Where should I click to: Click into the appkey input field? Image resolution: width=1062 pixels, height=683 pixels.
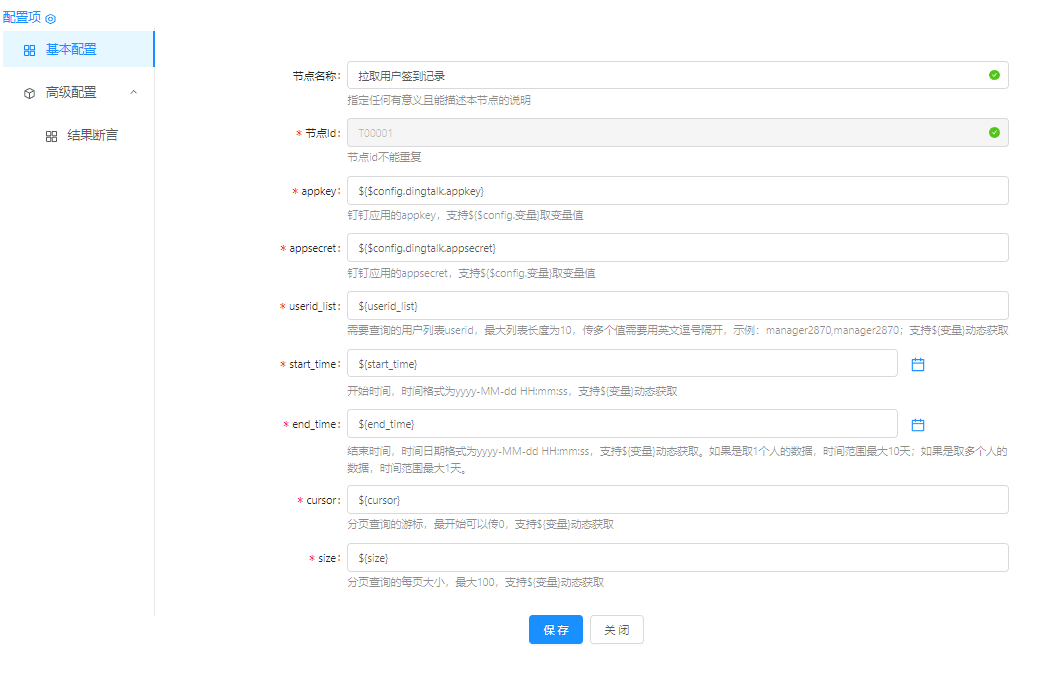pos(676,190)
